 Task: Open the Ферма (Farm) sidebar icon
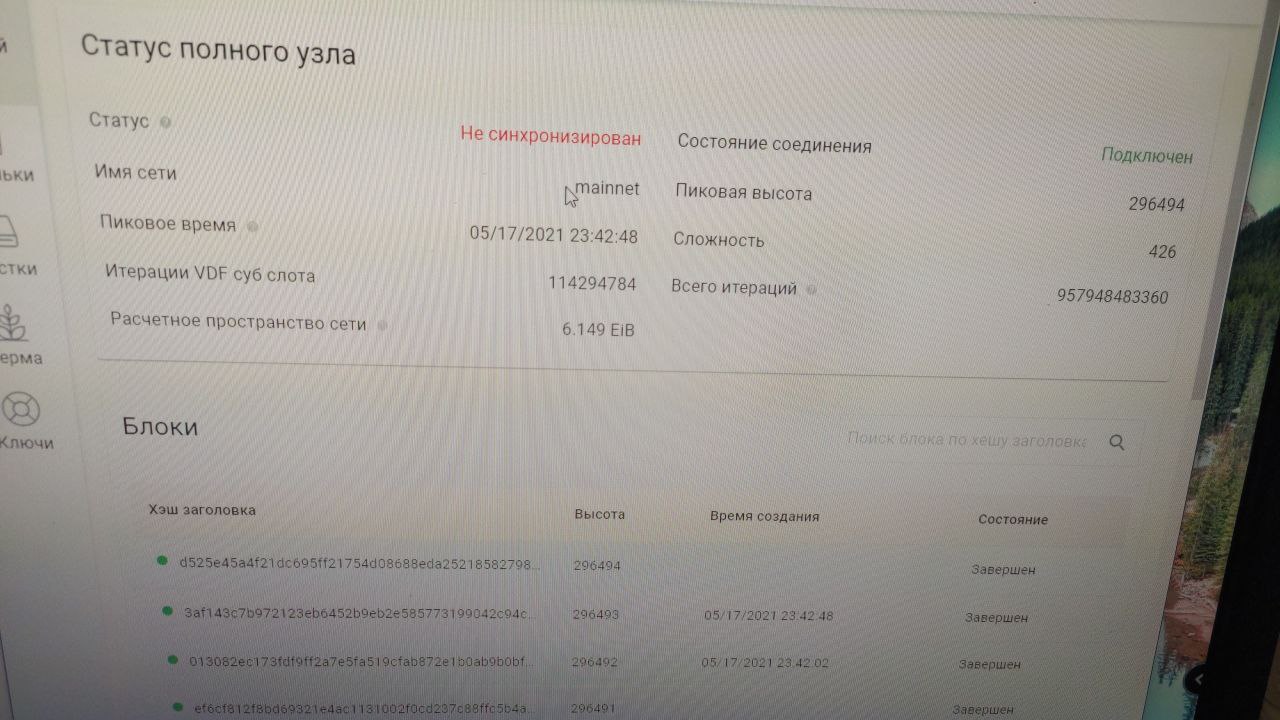click(13, 323)
